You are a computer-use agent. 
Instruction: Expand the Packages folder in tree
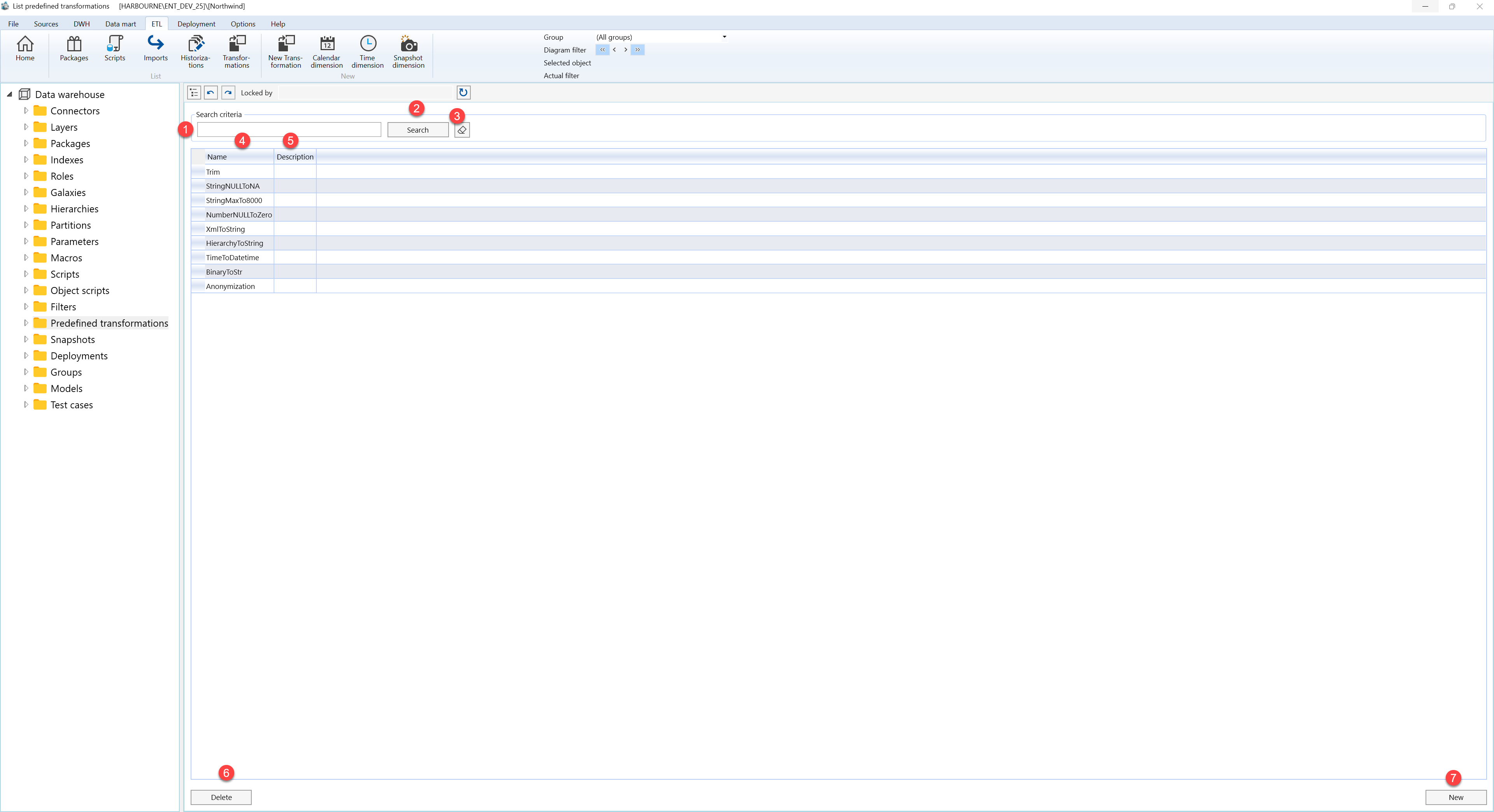(x=26, y=143)
